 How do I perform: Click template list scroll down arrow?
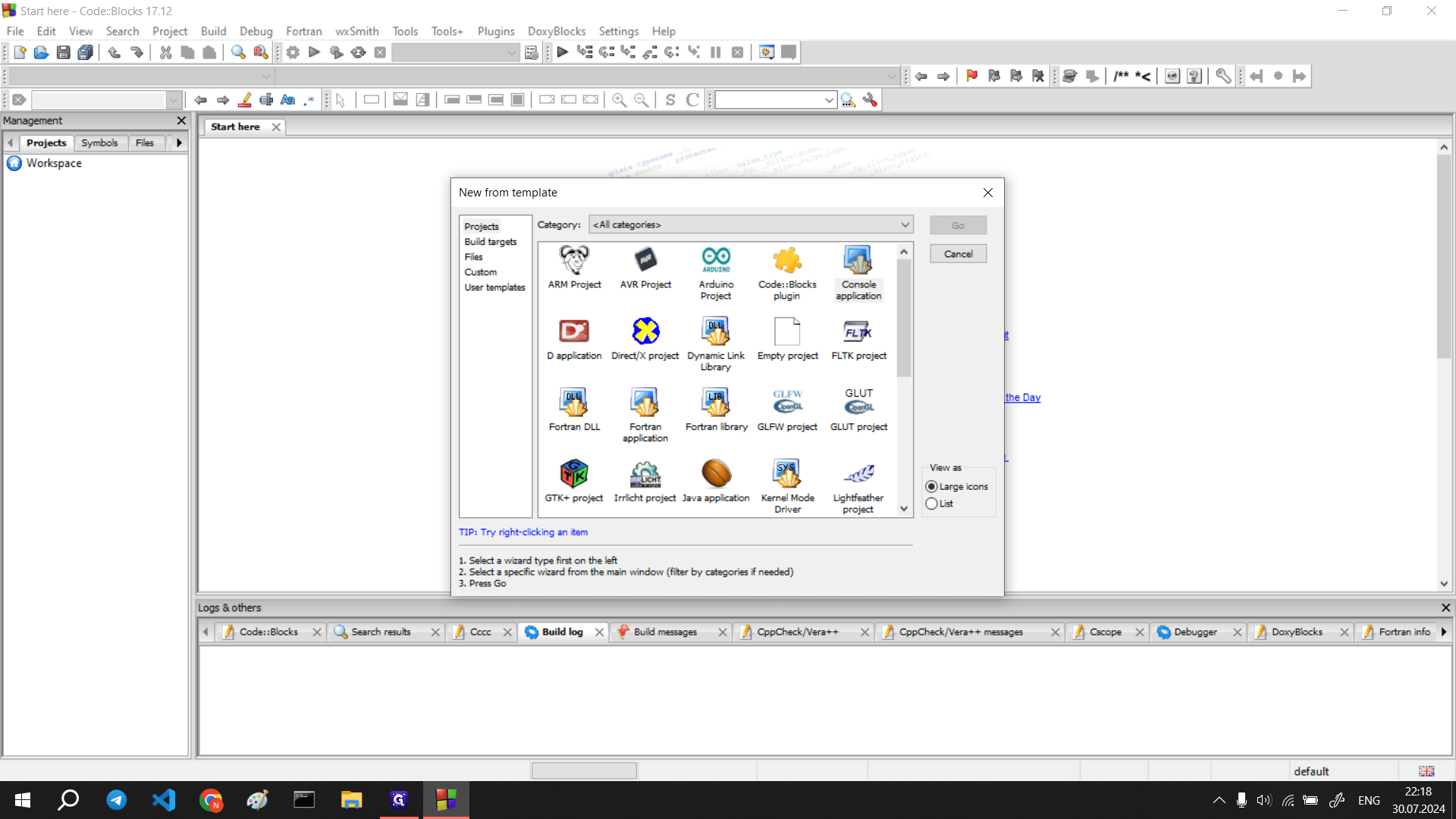tap(903, 509)
